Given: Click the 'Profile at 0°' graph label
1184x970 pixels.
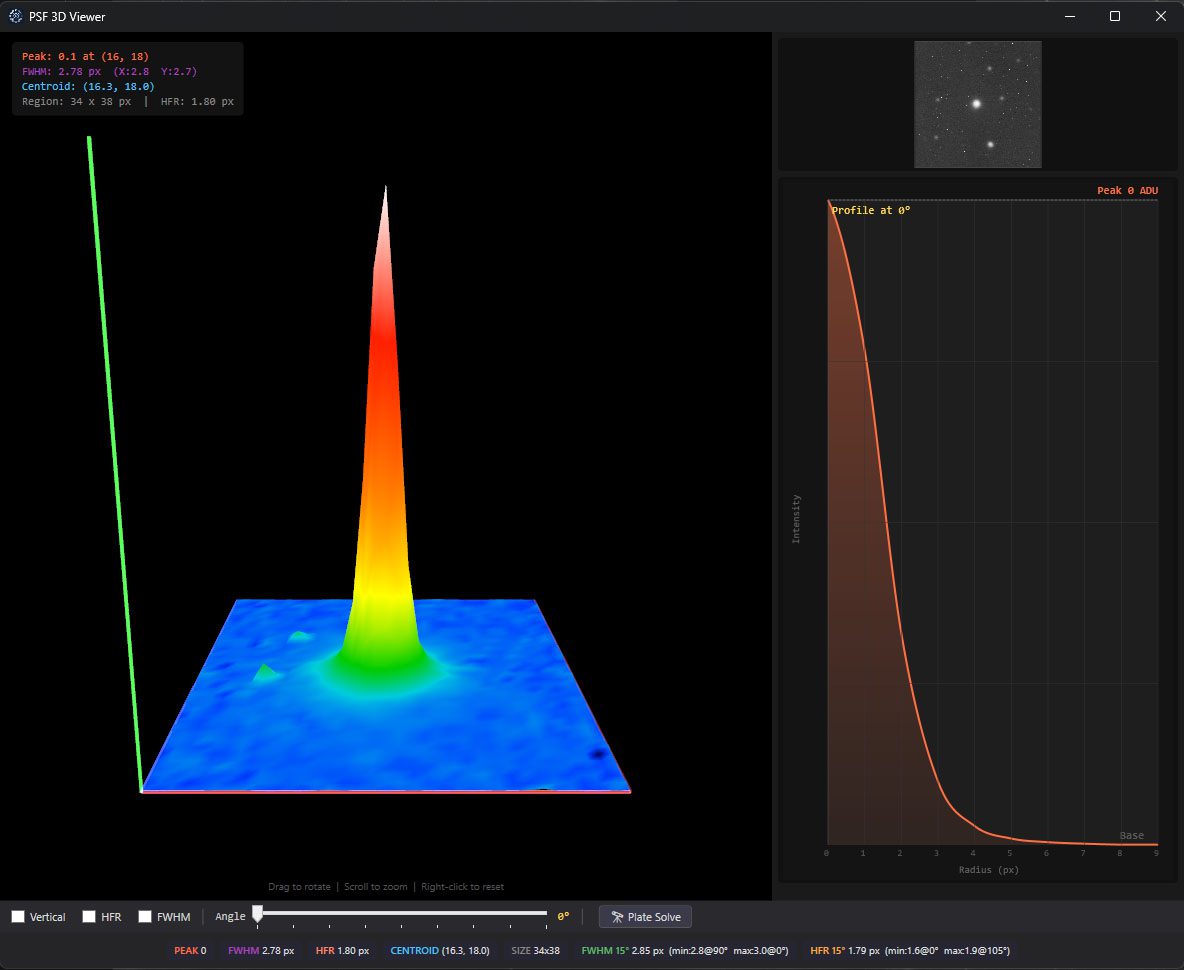Looking at the screenshot, I should 871,210.
